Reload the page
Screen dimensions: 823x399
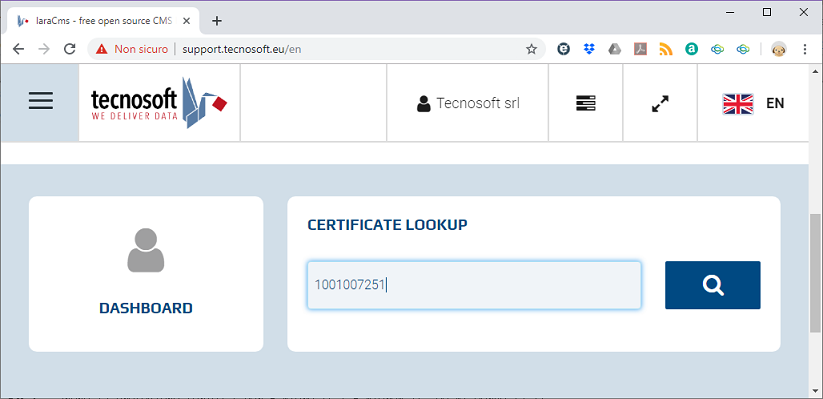pos(69,49)
